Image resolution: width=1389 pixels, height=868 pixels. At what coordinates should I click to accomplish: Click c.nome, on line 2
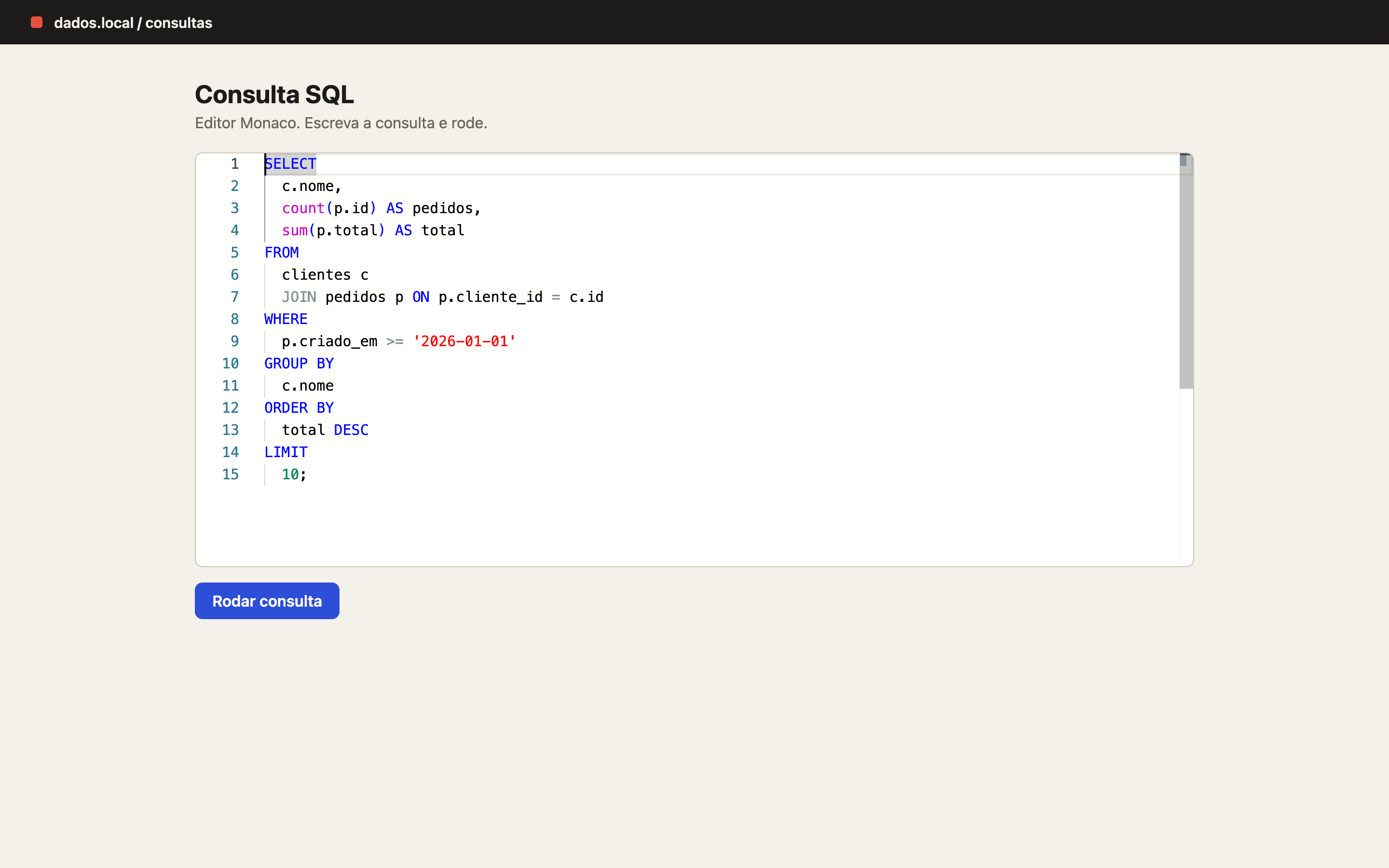[x=312, y=186]
